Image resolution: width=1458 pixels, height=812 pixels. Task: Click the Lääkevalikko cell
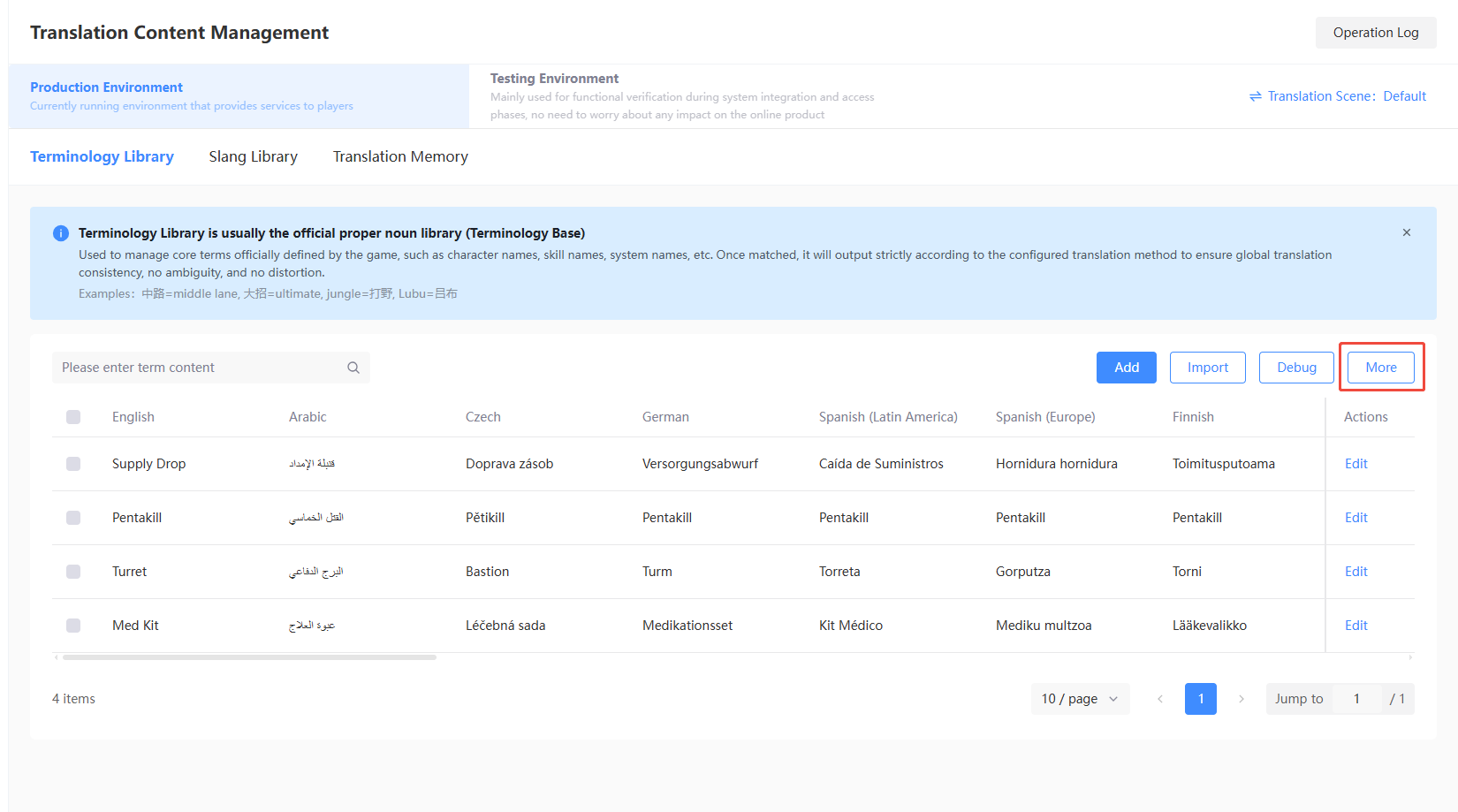point(1210,626)
